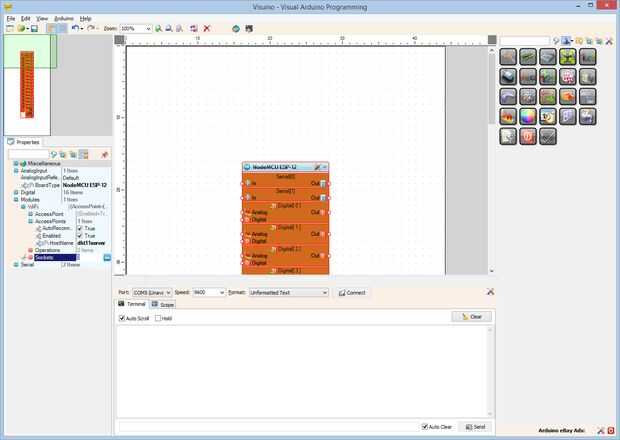Select the HostName property row
This screenshot has height=440, width=620.
[x=59, y=243]
